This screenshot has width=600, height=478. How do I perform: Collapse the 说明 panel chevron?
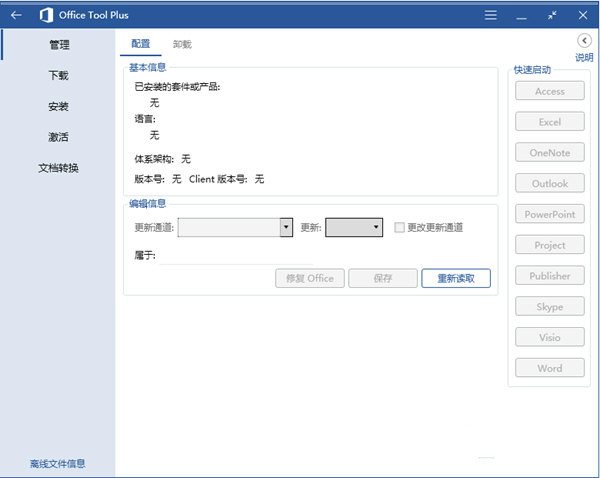(x=584, y=41)
